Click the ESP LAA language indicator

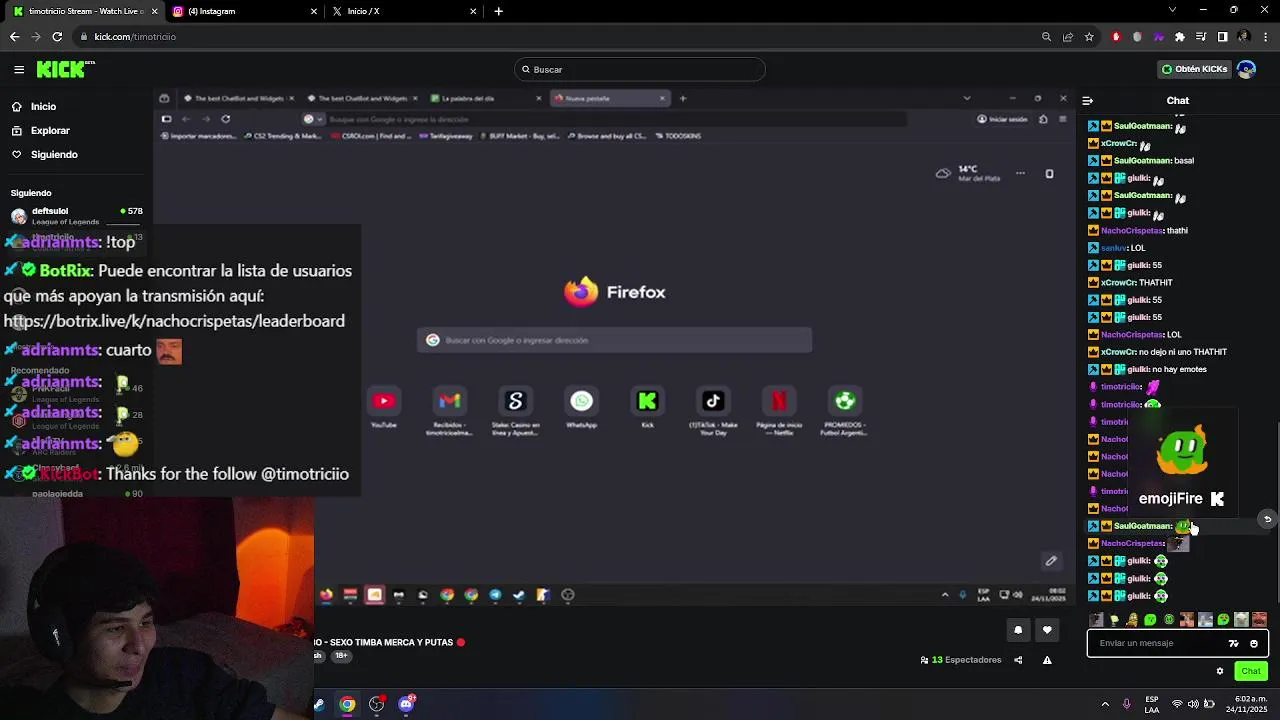pyautogui.click(x=1152, y=704)
